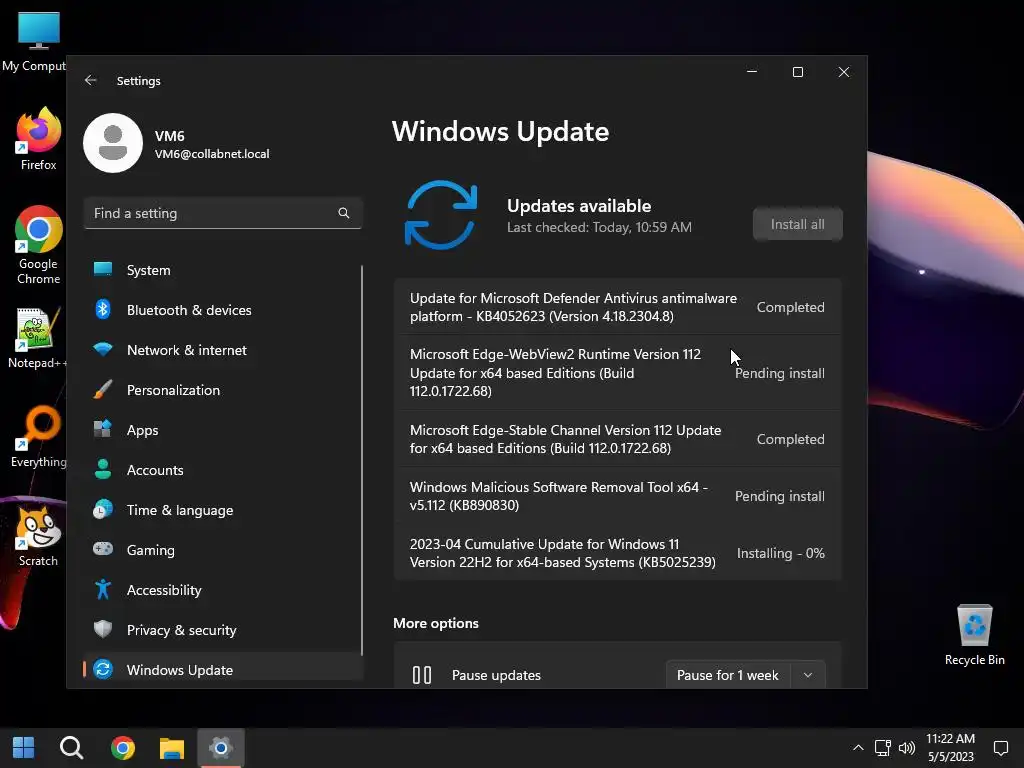Screen dimensions: 1024x768
Task: Click the Settings gear taskbar icon
Action: pyautogui.click(x=221, y=747)
